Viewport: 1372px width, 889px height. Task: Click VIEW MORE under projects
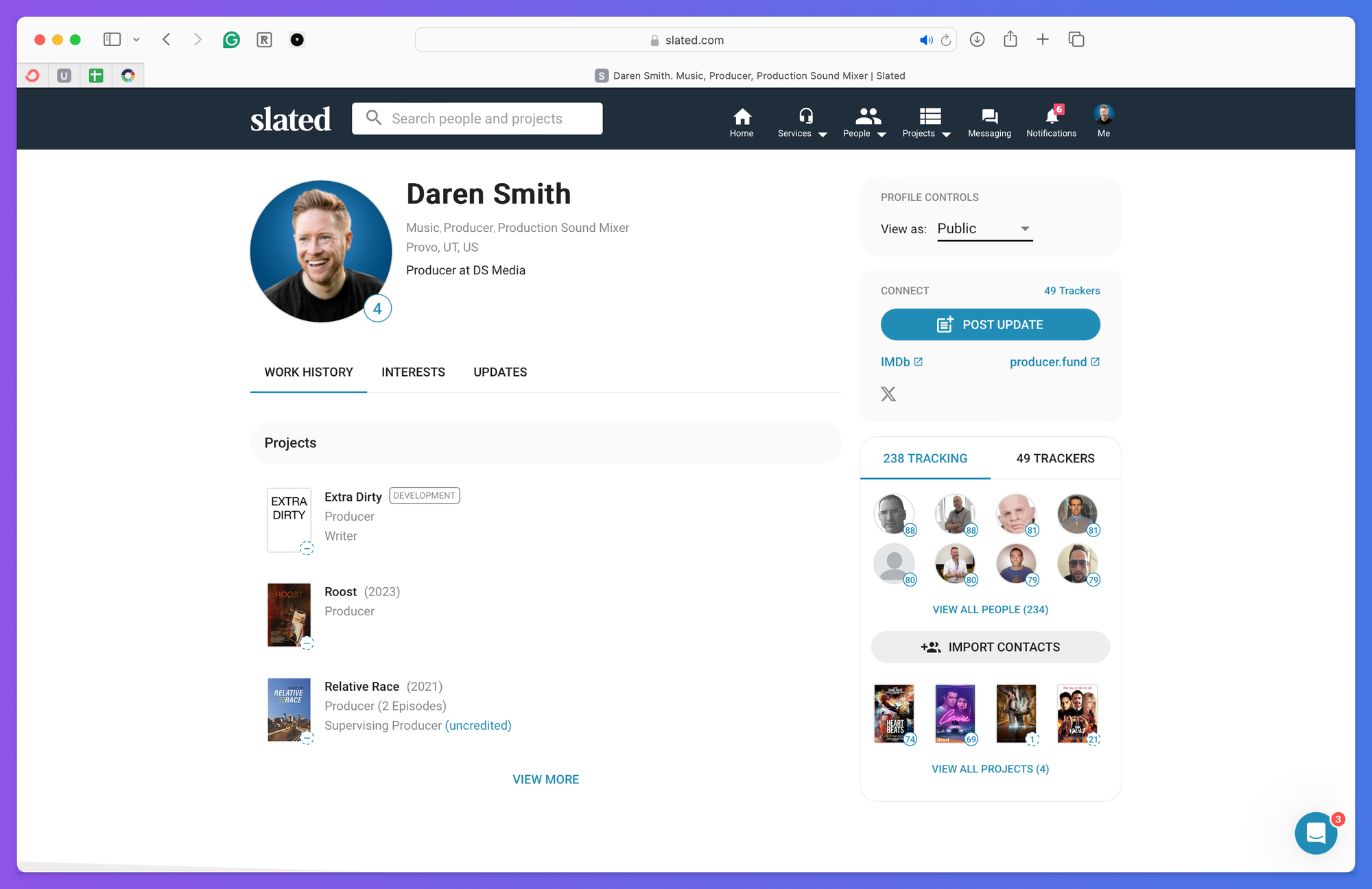[546, 779]
